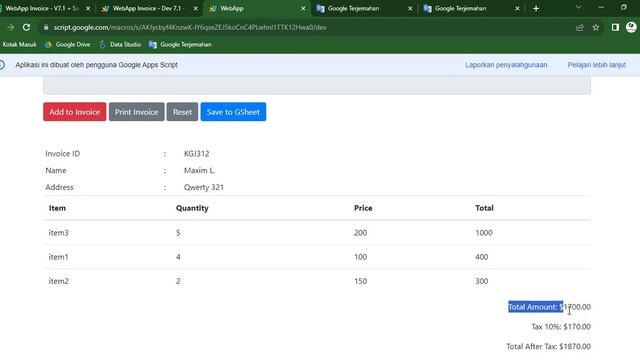
Task: Click item1 total value 400
Action: pyautogui.click(x=482, y=257)
